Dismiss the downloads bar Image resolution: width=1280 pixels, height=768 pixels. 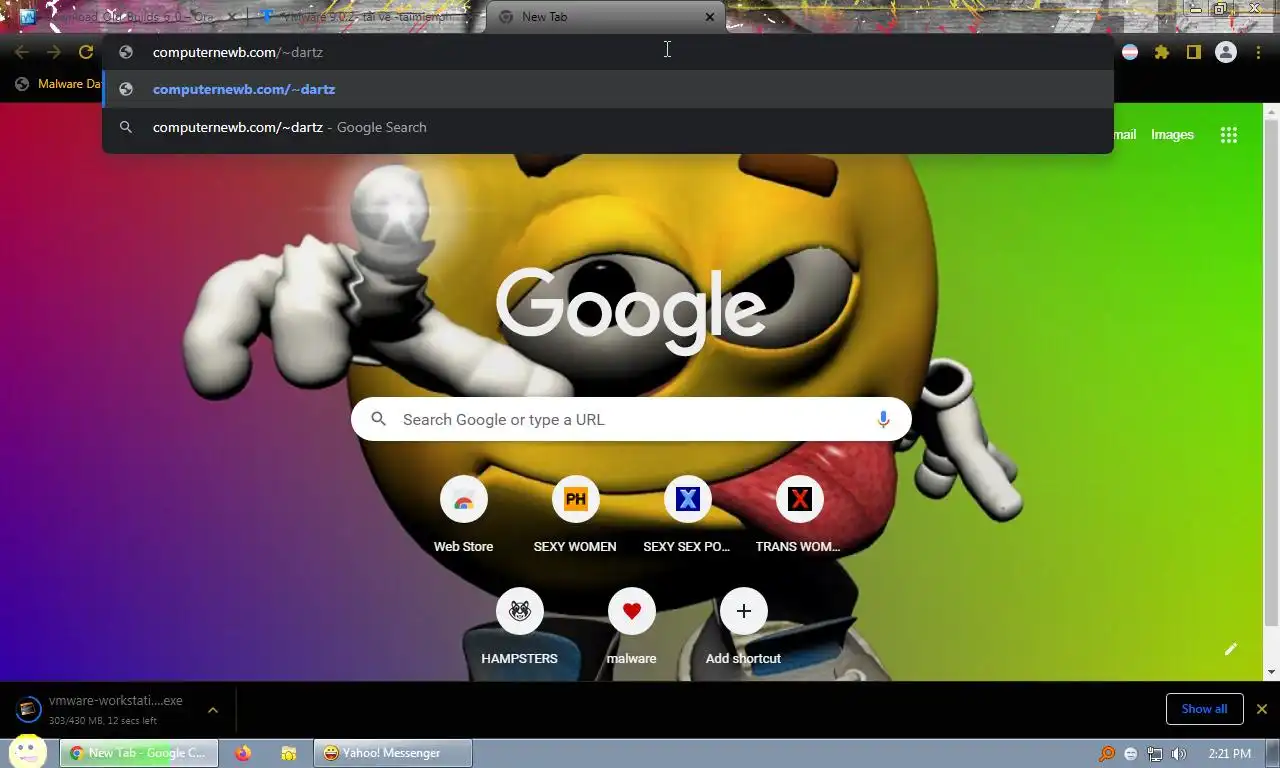[1262, 709]
